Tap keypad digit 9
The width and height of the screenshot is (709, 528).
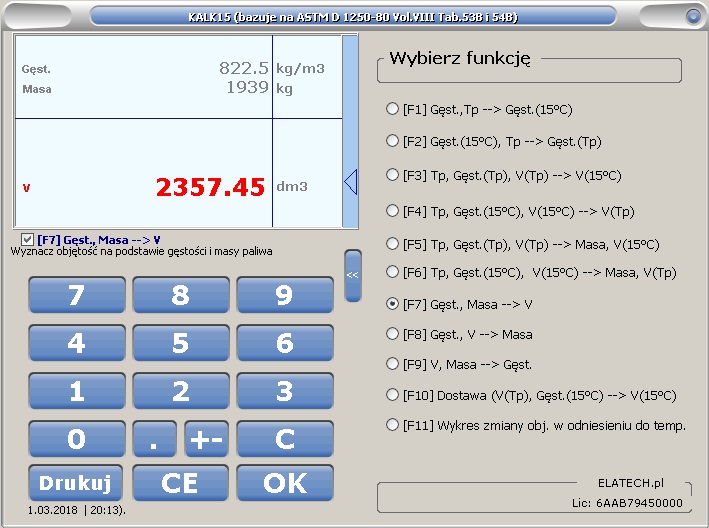pyautogui.click(x=285, y=295)
